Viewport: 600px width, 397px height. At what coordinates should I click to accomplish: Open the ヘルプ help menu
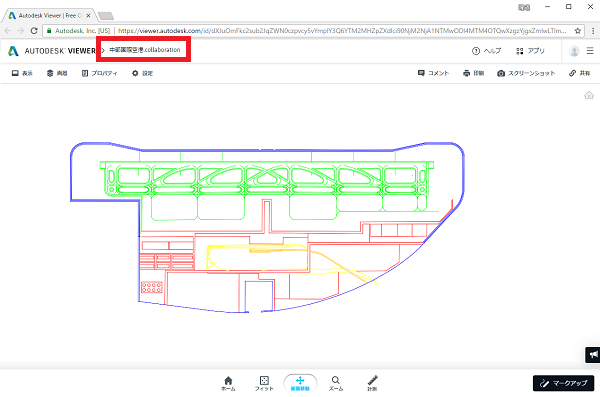(x=486, y=51)
